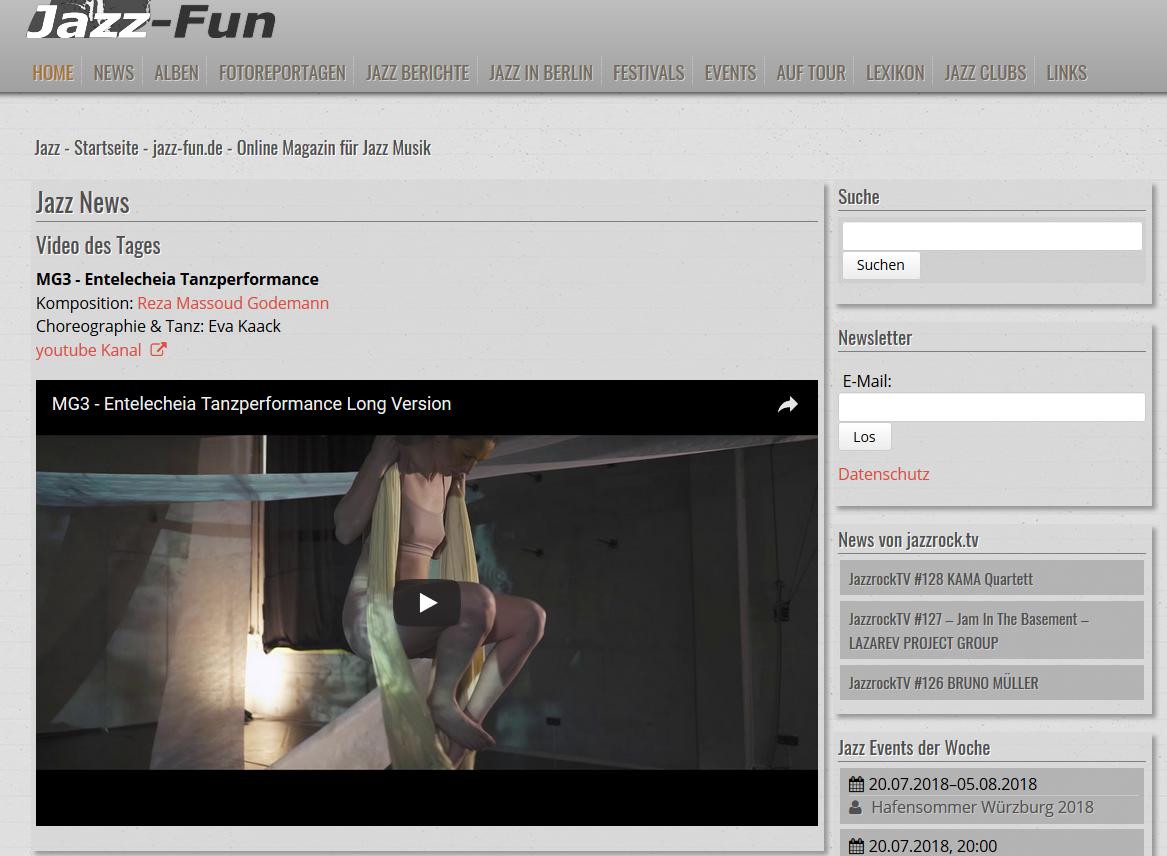The width and height of the screenshot is (1167, 856).
Task: Go to JAZZ CLUBS
Action: coord(985,72)
